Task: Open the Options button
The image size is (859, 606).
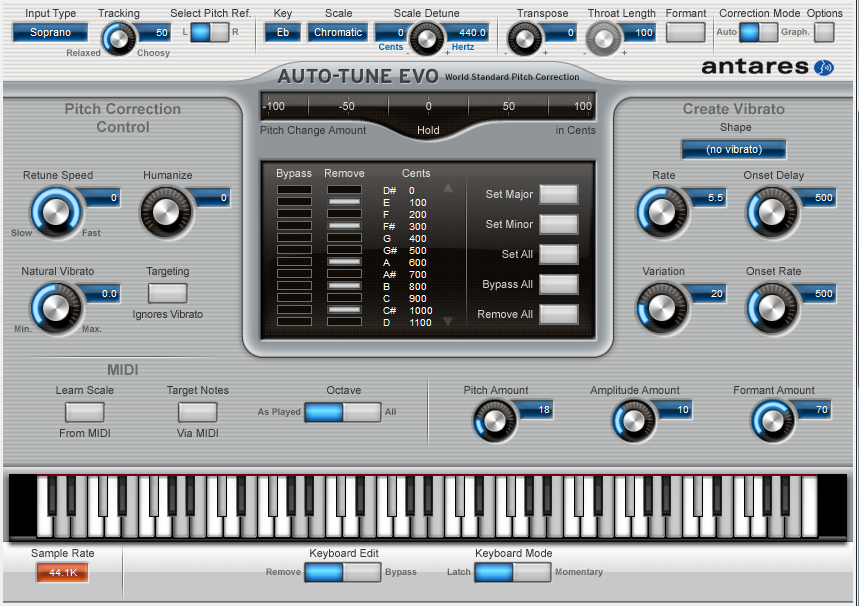Action: pos(824,32)
